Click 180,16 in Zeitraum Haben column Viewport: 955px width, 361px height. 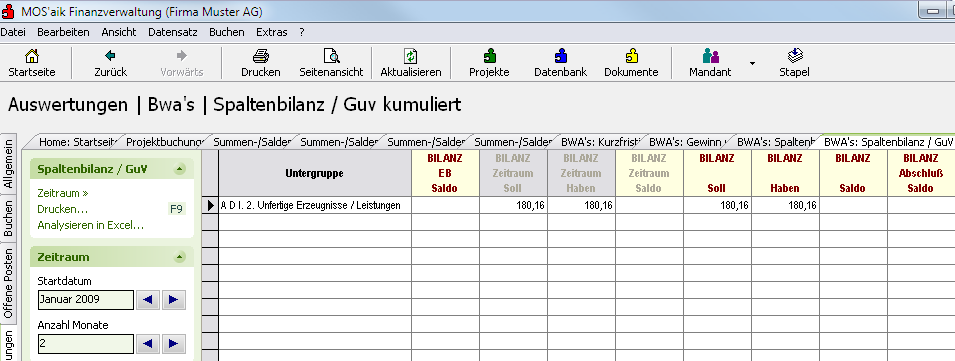(x=582, y=205)
